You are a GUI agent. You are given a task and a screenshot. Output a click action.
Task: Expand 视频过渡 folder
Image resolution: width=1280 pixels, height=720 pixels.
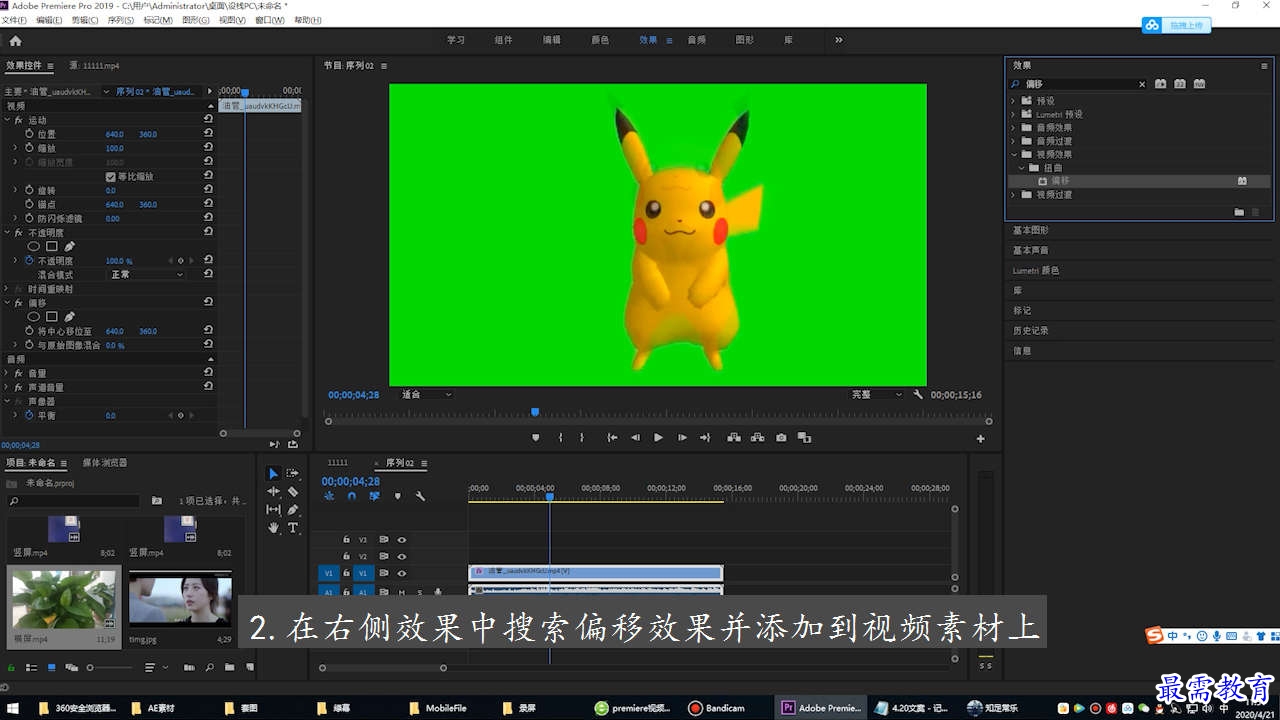(1013, 195)
